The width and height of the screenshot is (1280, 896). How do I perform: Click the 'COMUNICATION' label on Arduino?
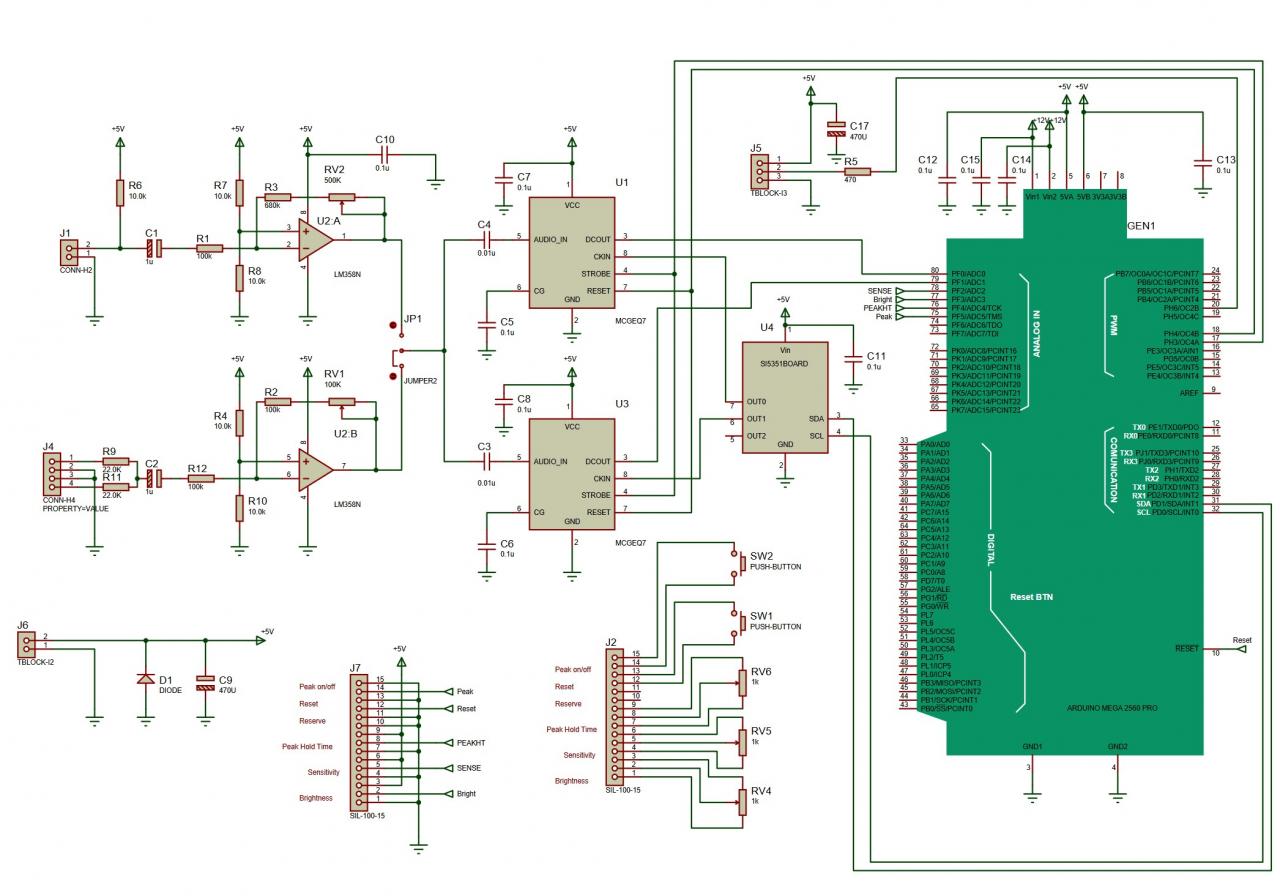point(1111,468)
